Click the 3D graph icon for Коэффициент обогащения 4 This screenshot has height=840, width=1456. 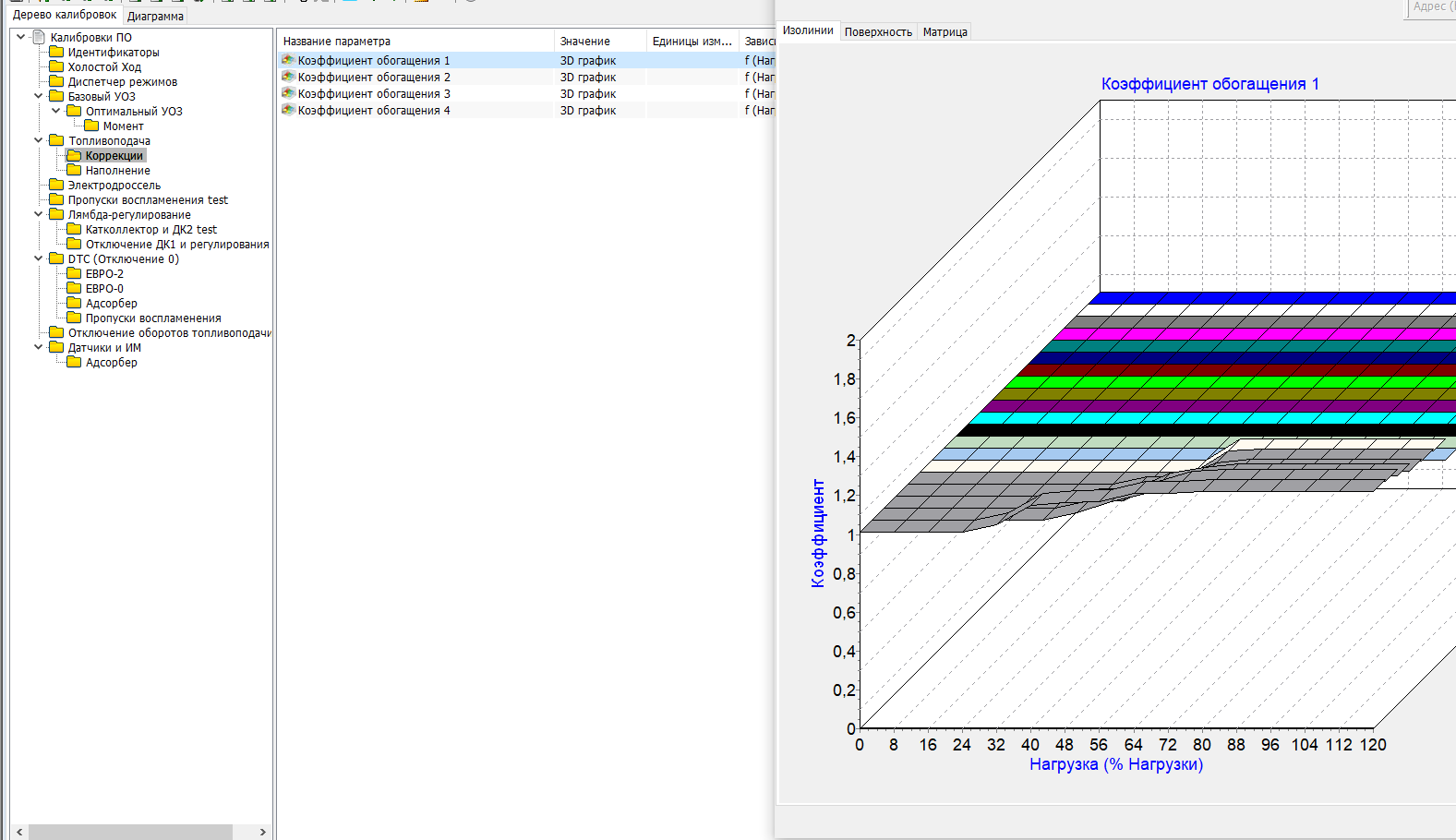(288, 110)
